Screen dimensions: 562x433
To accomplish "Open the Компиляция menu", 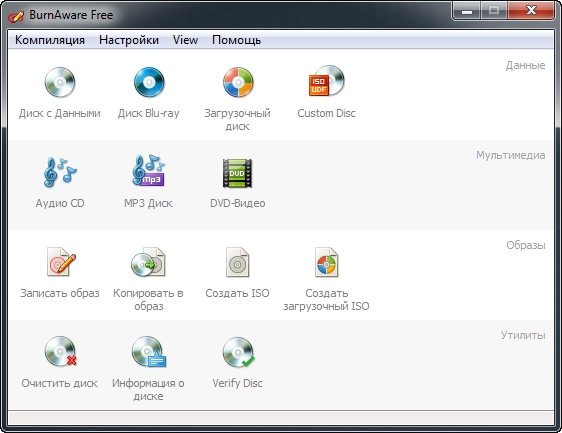I will coord(50,40).
